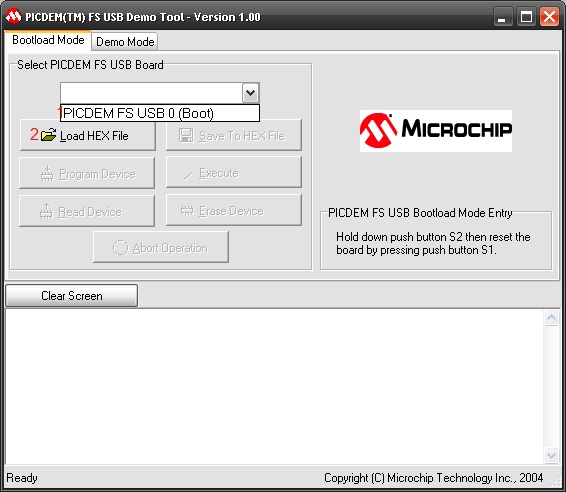
Task: Click the Execute pencil icon
Action: point(188,175)
